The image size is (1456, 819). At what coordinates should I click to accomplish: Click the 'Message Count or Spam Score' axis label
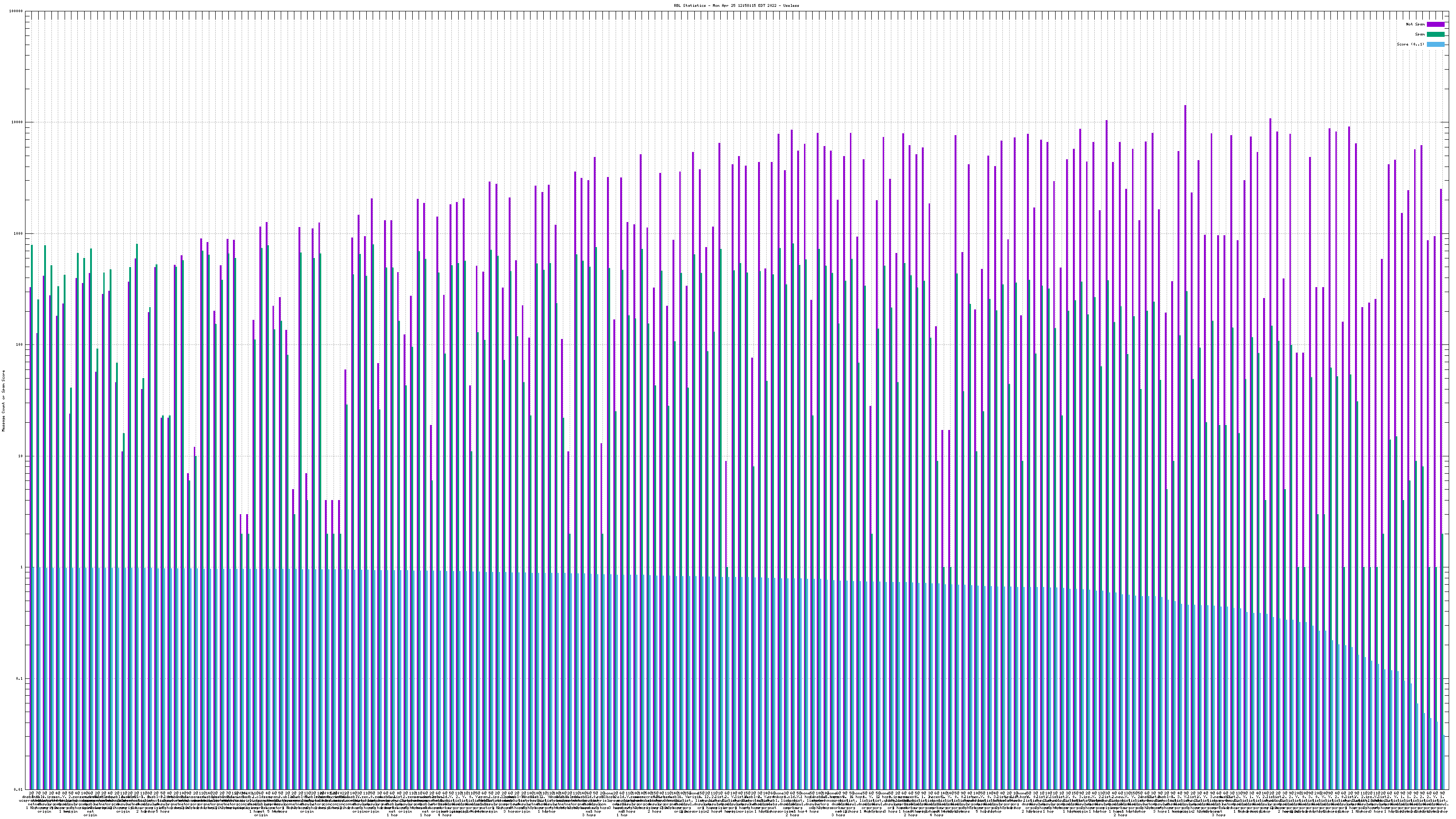click(x=3, y=401)
